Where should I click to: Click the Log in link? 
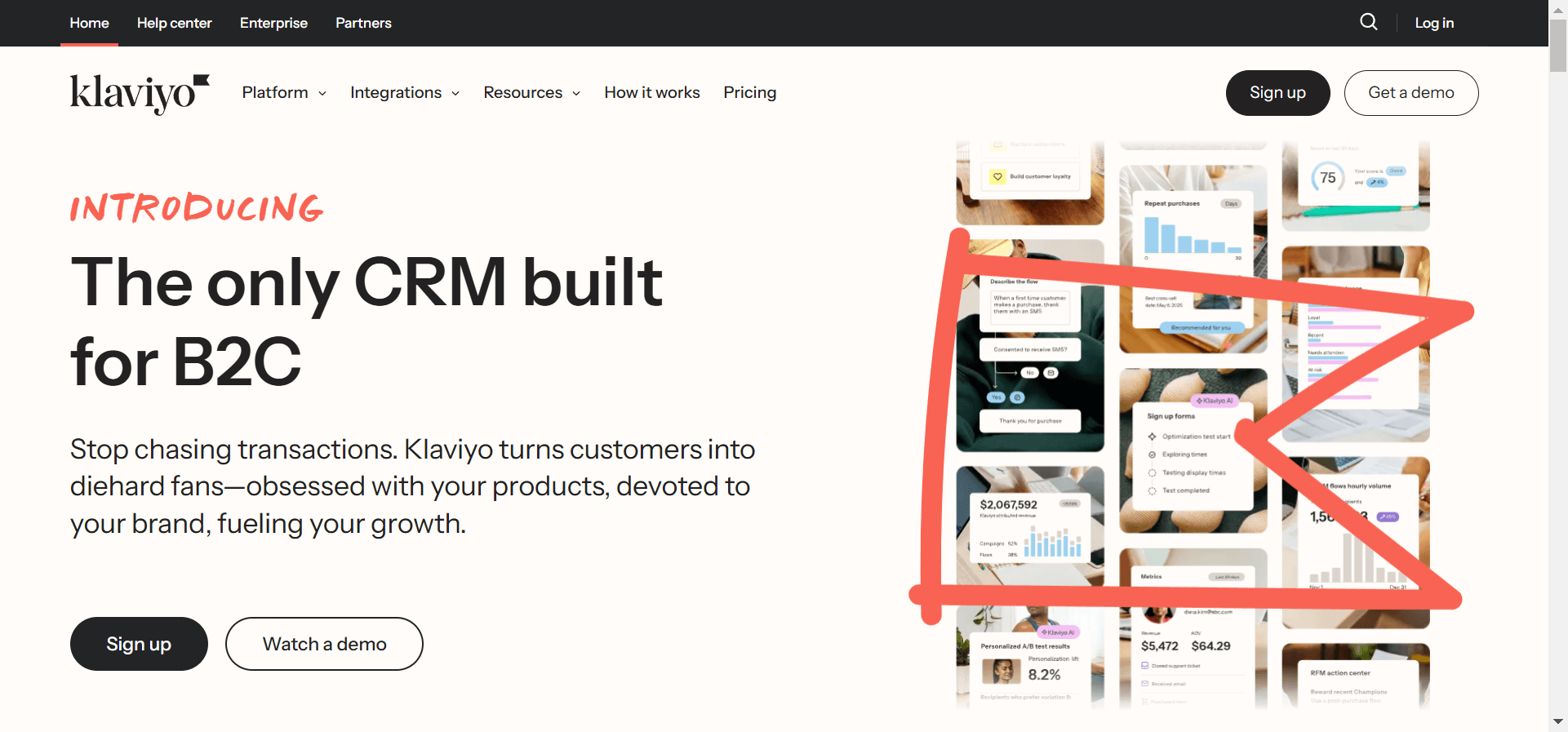coord(1434,23)
